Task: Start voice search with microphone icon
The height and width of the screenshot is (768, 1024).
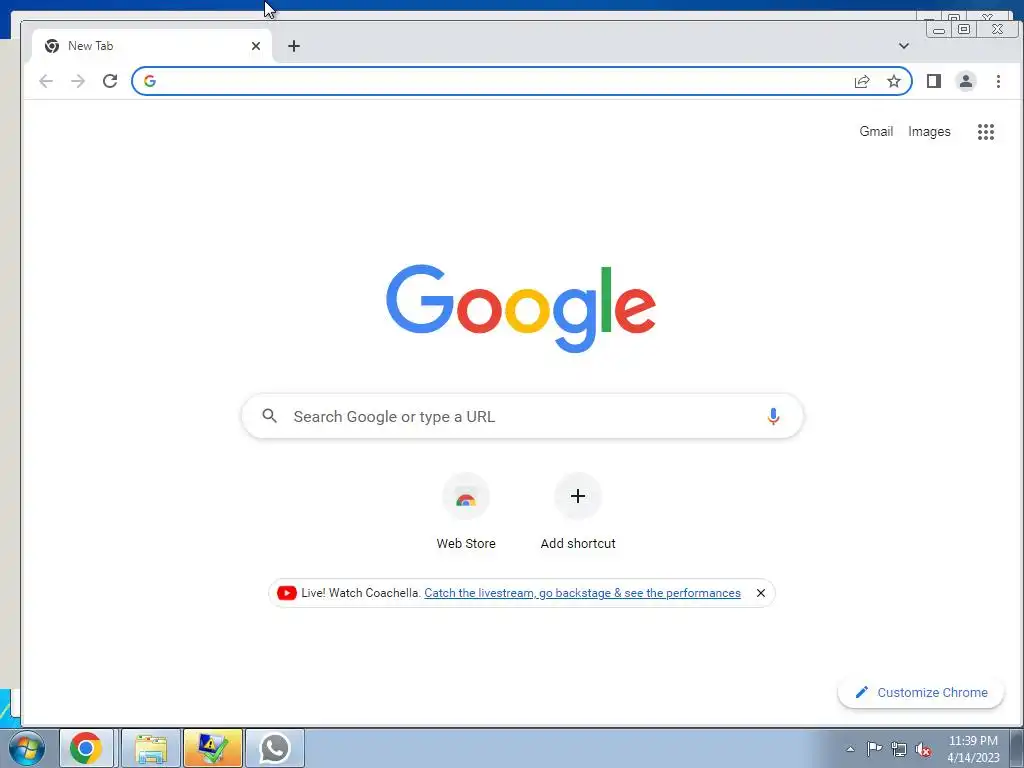Action: click(x=773, y=416)
